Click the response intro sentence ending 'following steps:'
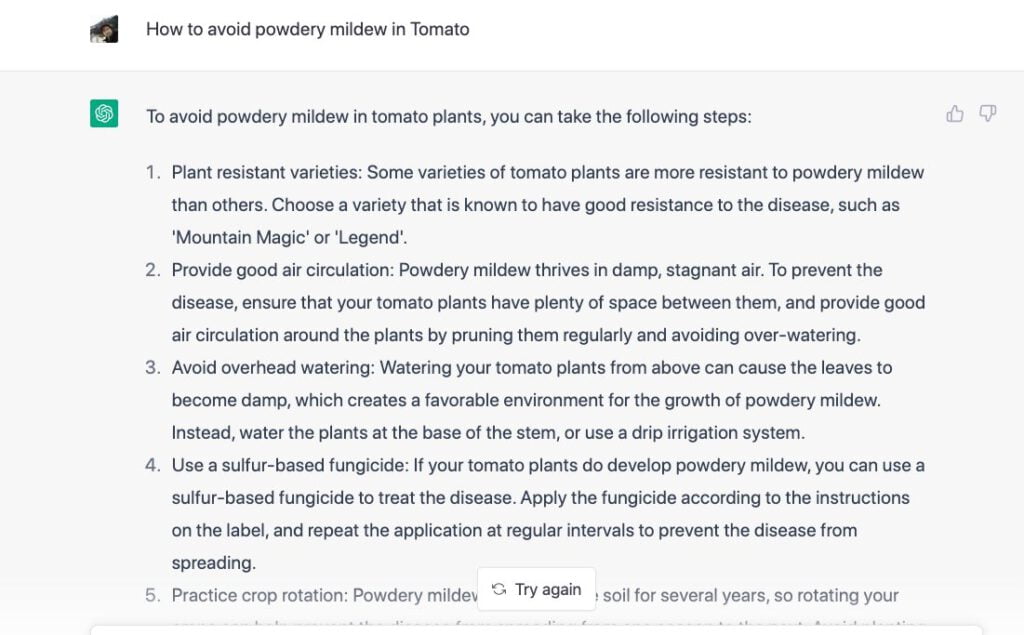 coord(448,116)
